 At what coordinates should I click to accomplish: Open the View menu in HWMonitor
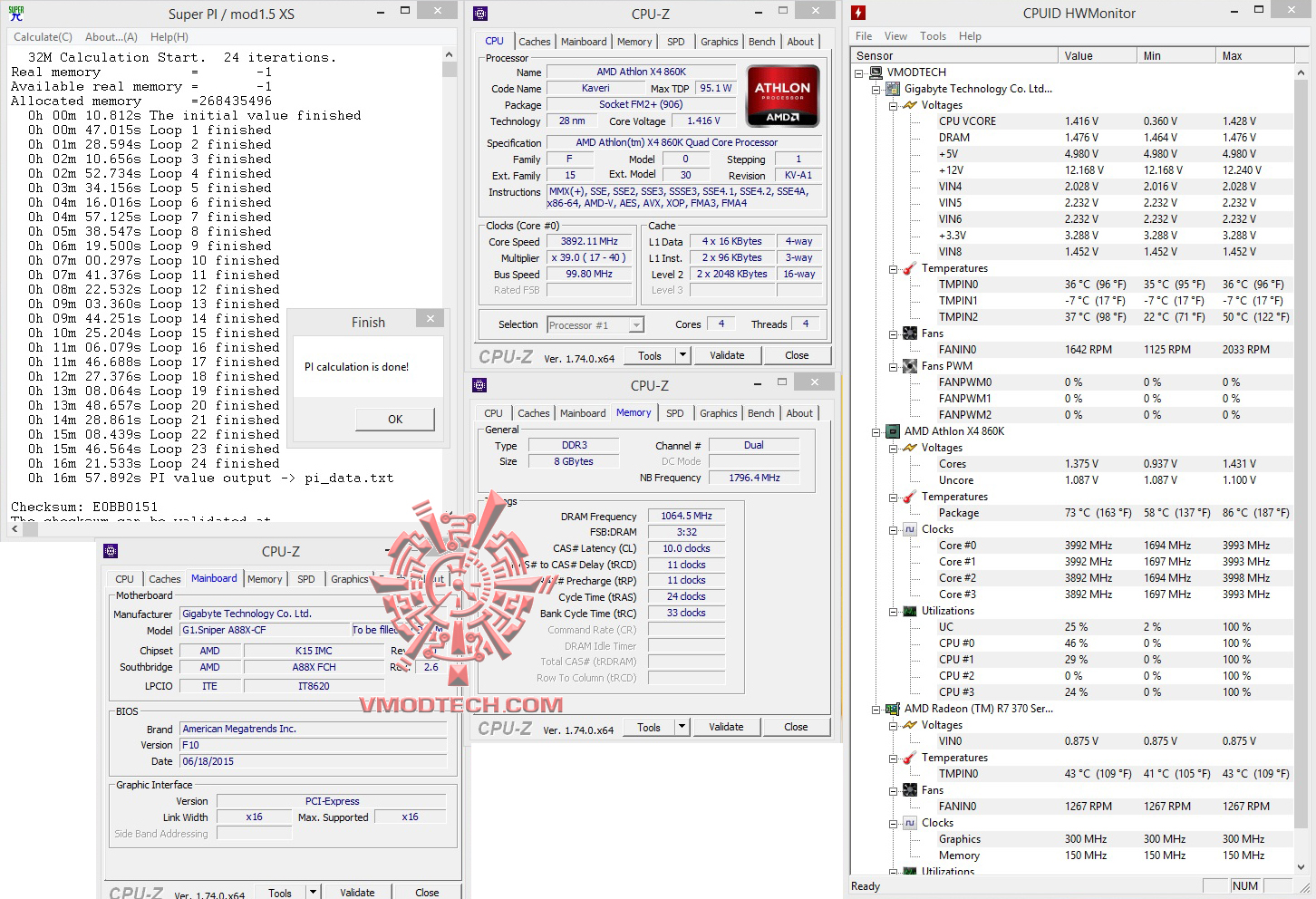(x=895, y=36)
